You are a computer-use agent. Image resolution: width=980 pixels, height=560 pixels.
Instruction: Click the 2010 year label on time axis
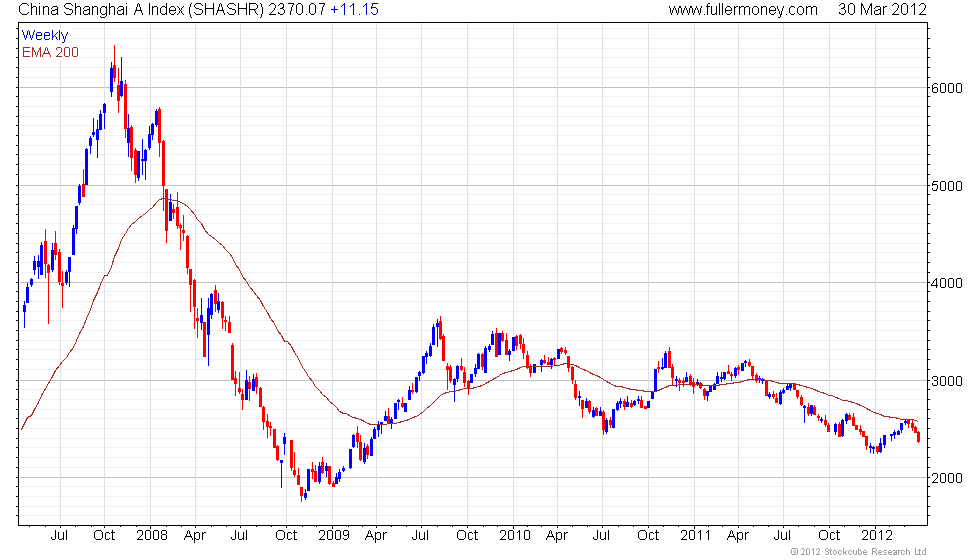514,536
